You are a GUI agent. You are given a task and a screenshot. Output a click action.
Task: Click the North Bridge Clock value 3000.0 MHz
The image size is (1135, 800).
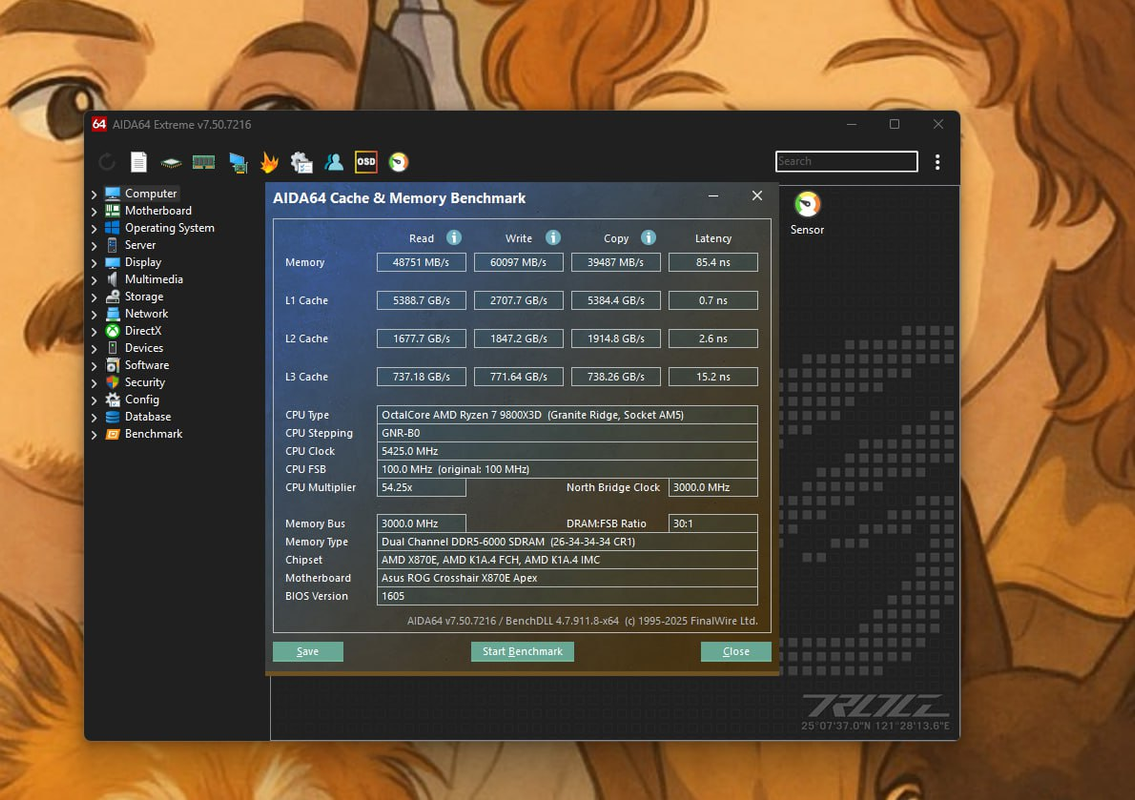pos(713,487)
